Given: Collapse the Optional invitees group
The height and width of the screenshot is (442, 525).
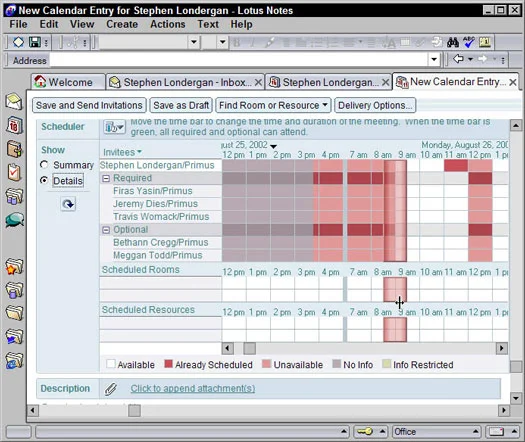Looking at the screenshot, I should pyautogui.click(x=106, y=230).
